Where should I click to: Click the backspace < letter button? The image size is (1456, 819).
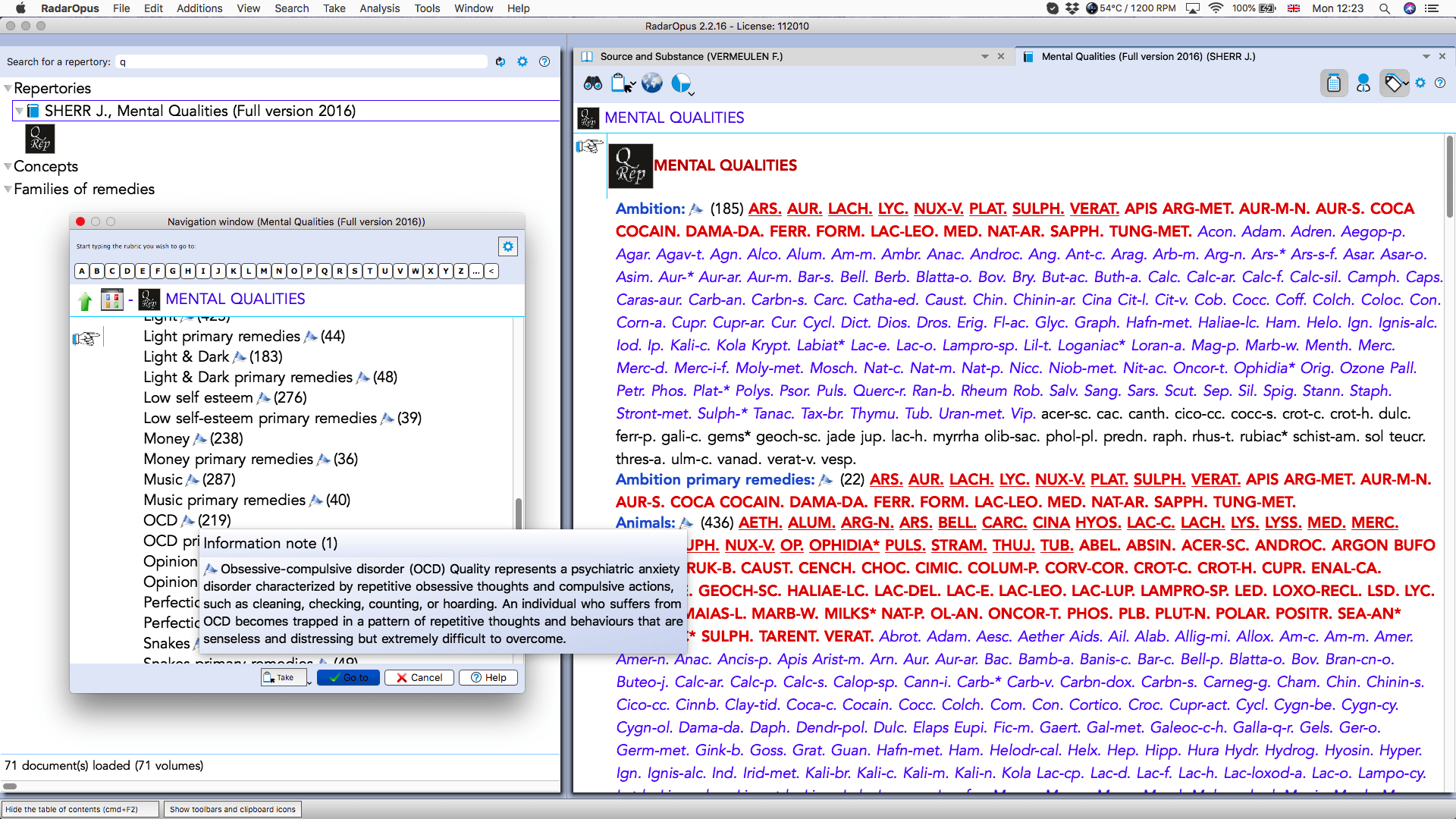pyautogui.click(x=491, y=271)
